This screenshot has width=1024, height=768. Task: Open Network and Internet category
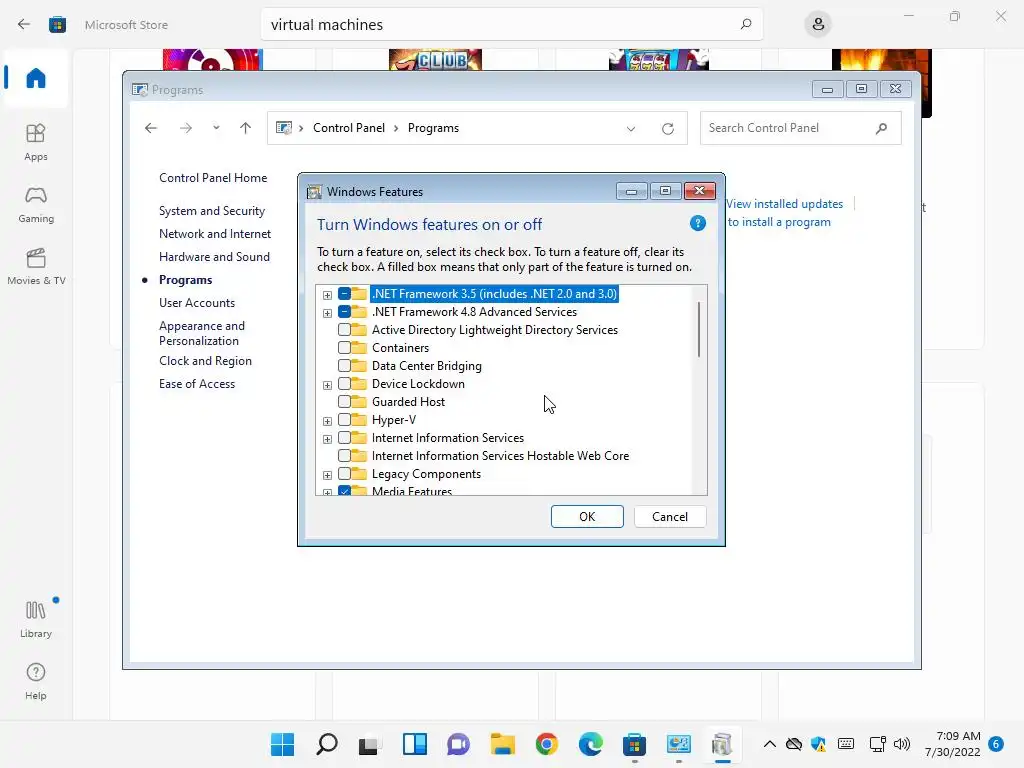tap(215, 234)
